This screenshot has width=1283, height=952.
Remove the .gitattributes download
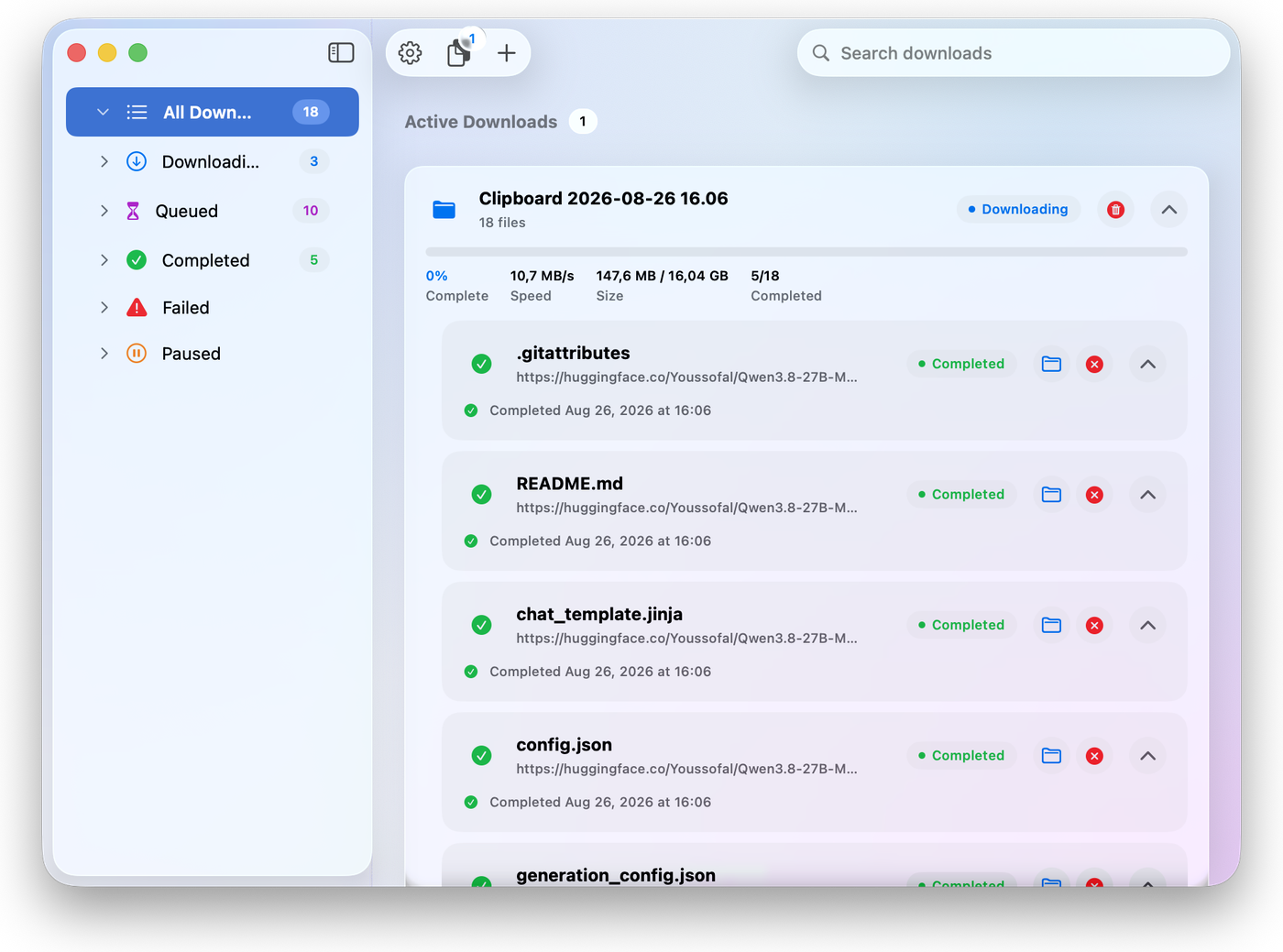click(1094, 365)
